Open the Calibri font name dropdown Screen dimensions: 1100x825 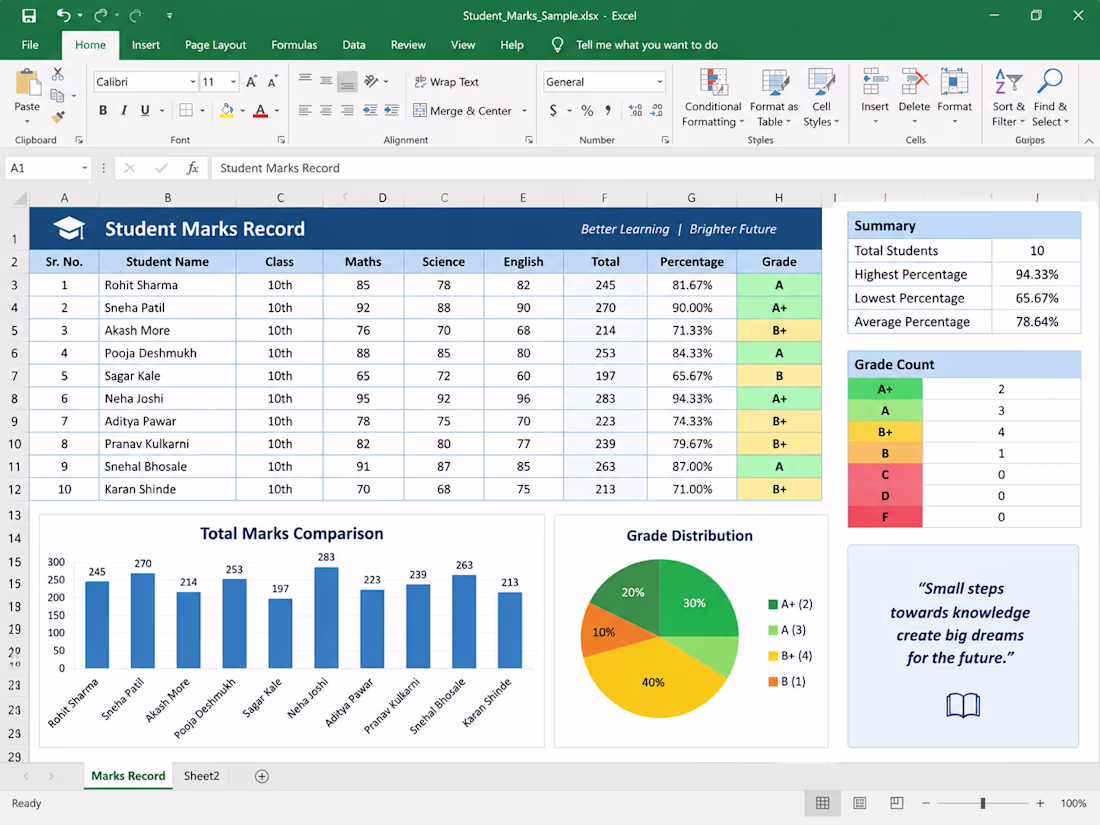pyautogui.click(x=193, y=82)
